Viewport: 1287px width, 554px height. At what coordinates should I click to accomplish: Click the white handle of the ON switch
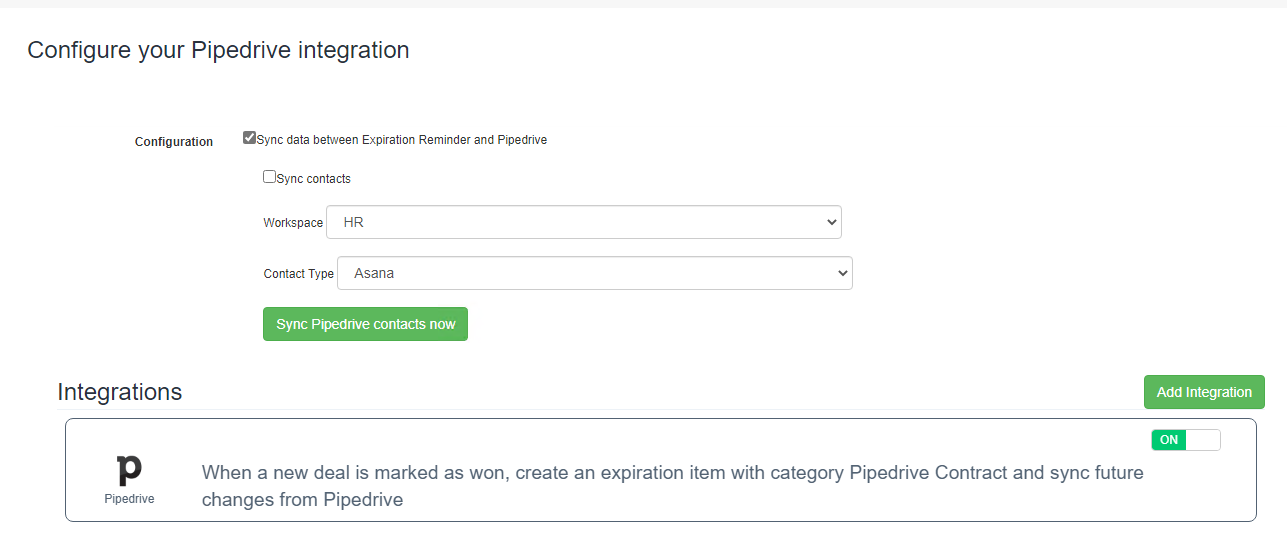click(x=1203, y=440)
